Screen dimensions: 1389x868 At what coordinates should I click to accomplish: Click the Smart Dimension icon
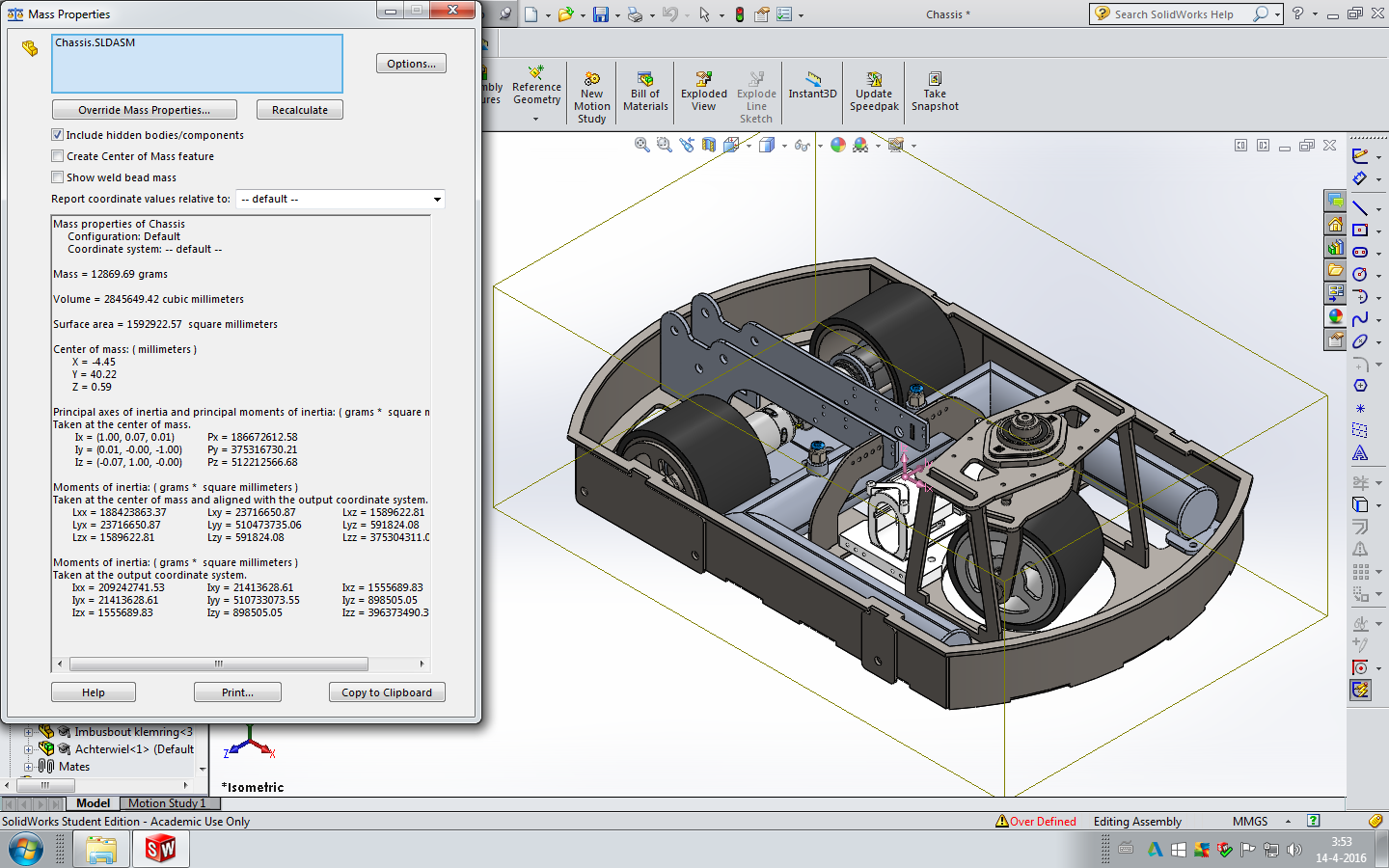1360,178
